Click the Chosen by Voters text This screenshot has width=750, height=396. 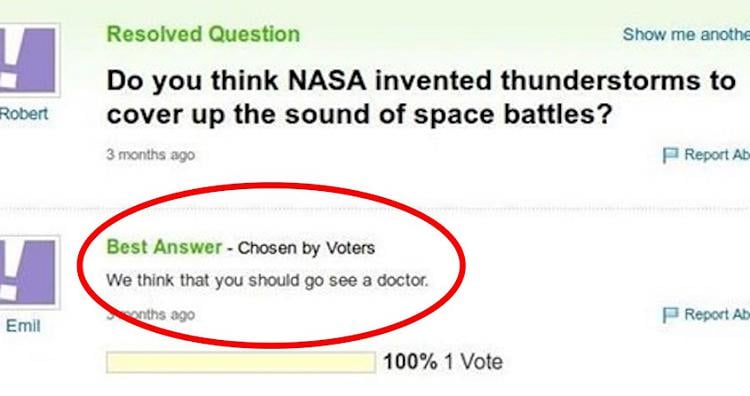pos(306,248)
